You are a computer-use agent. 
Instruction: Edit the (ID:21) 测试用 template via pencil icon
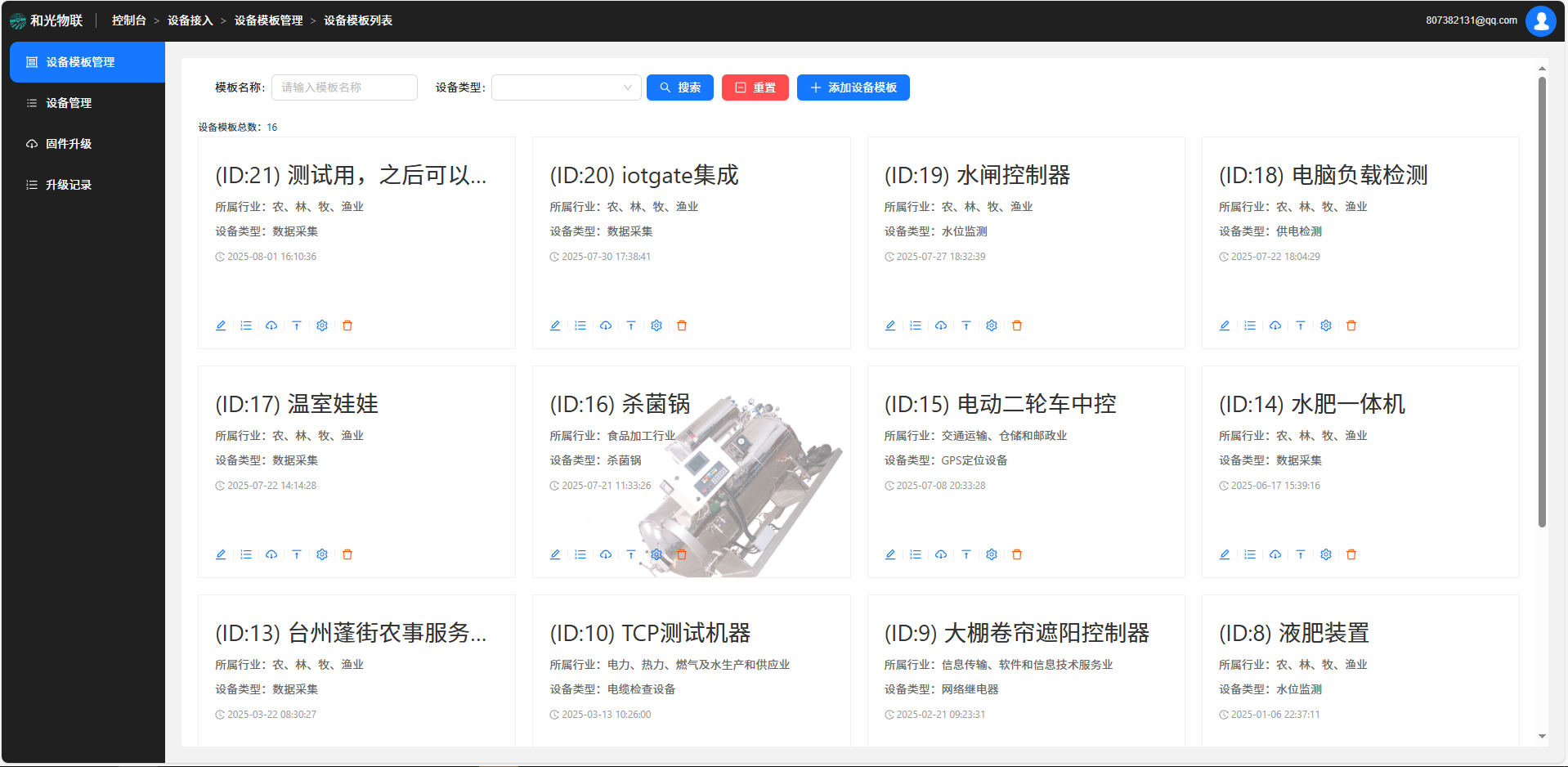coord(221,325)
